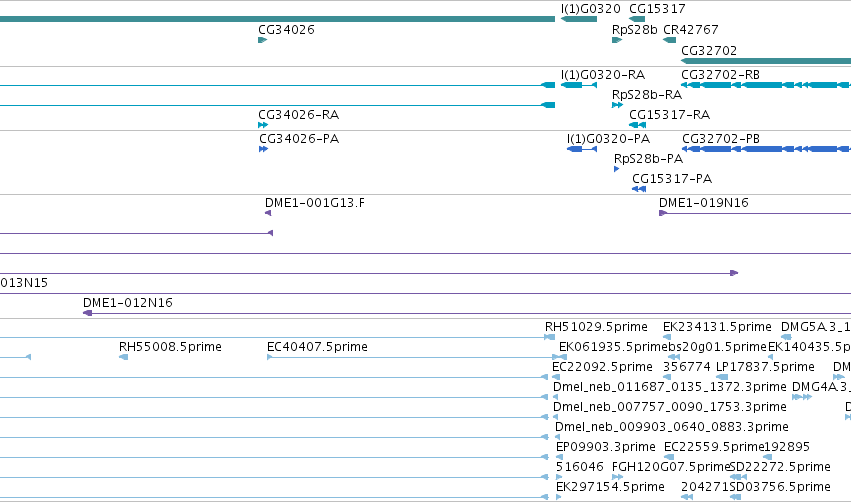Viewport: 851px width, 502px height.
Task: Click the CR42767 gene label
Action: pos(690,29)
